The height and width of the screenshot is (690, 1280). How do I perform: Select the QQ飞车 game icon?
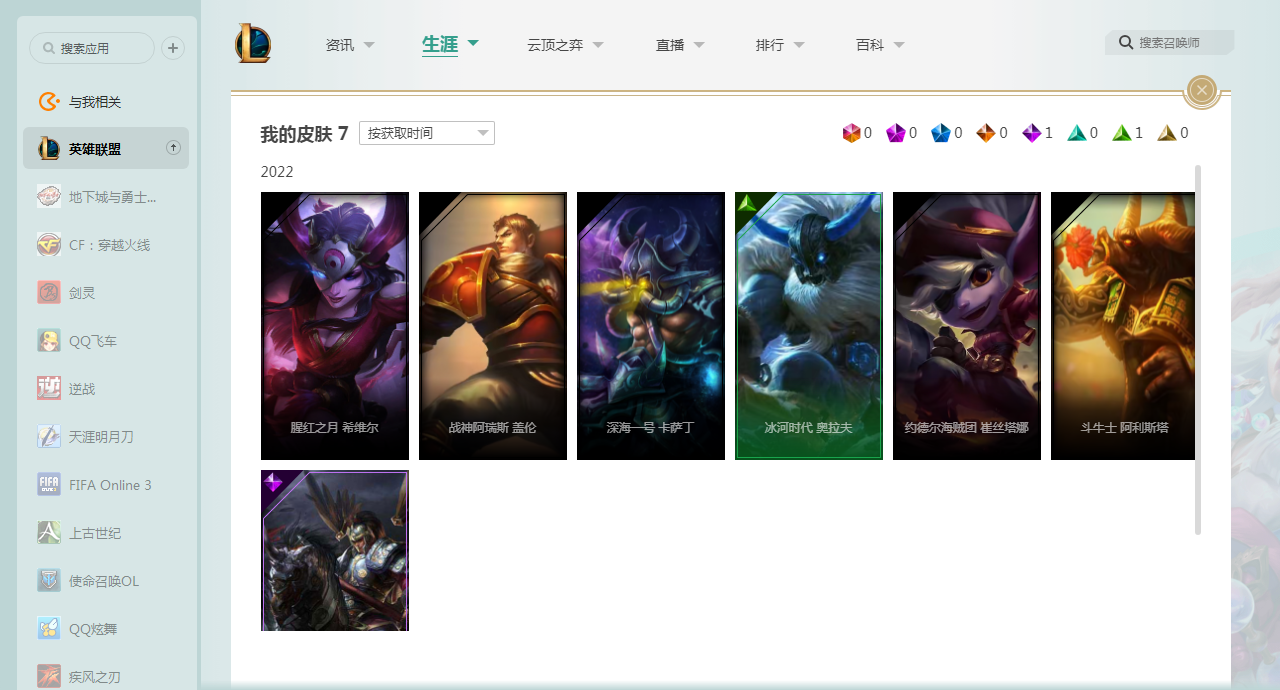[49, 341]
